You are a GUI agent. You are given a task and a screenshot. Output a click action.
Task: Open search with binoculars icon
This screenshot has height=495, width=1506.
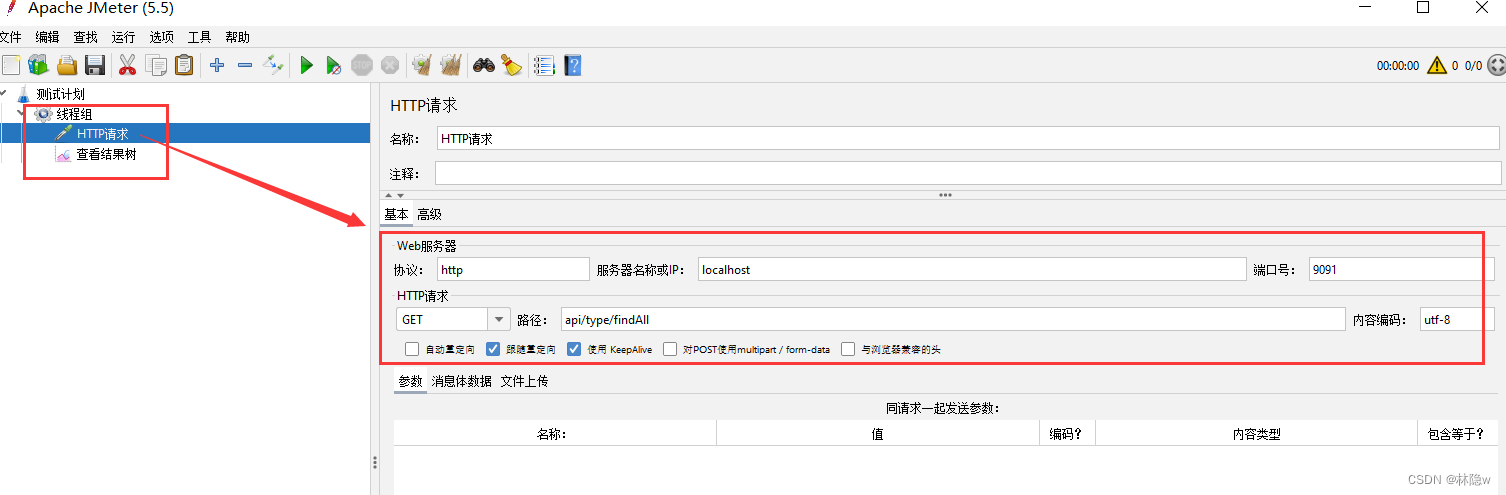click(484, 65)
